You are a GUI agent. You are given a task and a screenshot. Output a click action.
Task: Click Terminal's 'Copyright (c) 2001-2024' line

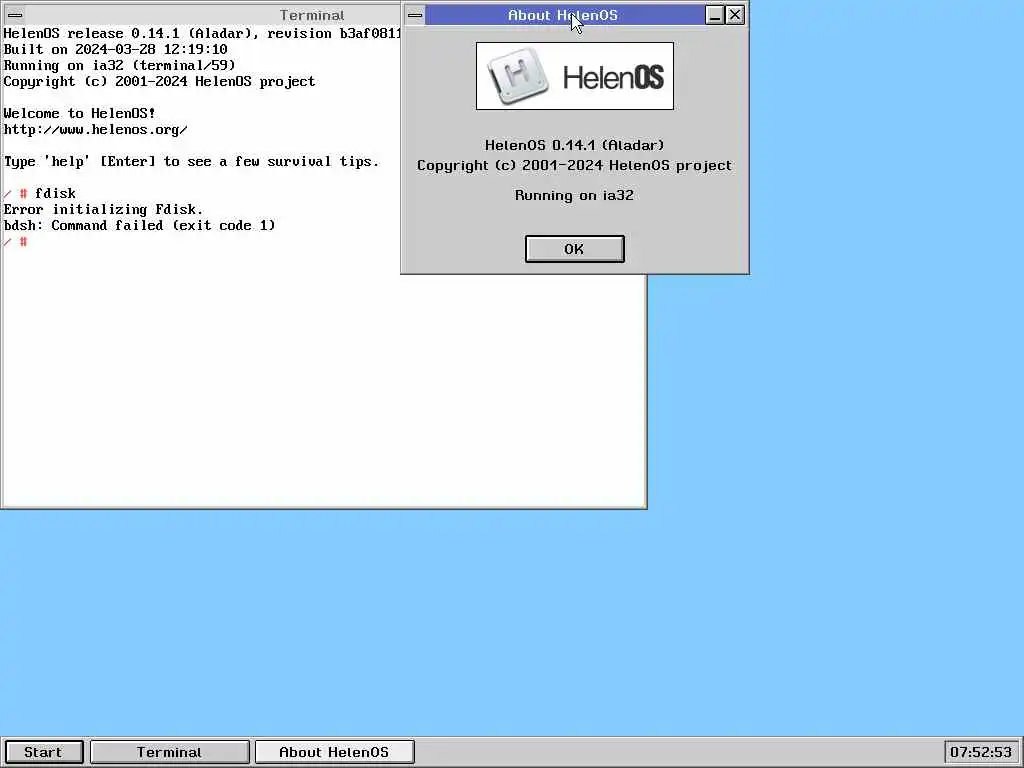pyautogui.click(x=159, y=82)
